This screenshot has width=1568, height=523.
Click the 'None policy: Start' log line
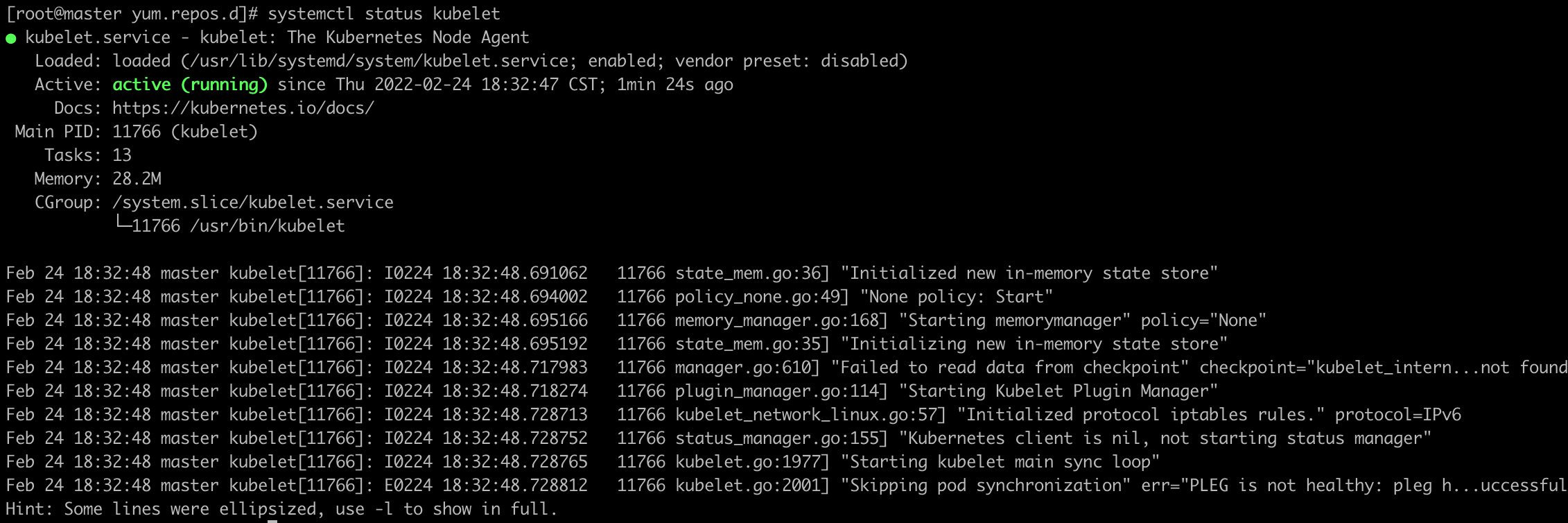pos(956,297)
